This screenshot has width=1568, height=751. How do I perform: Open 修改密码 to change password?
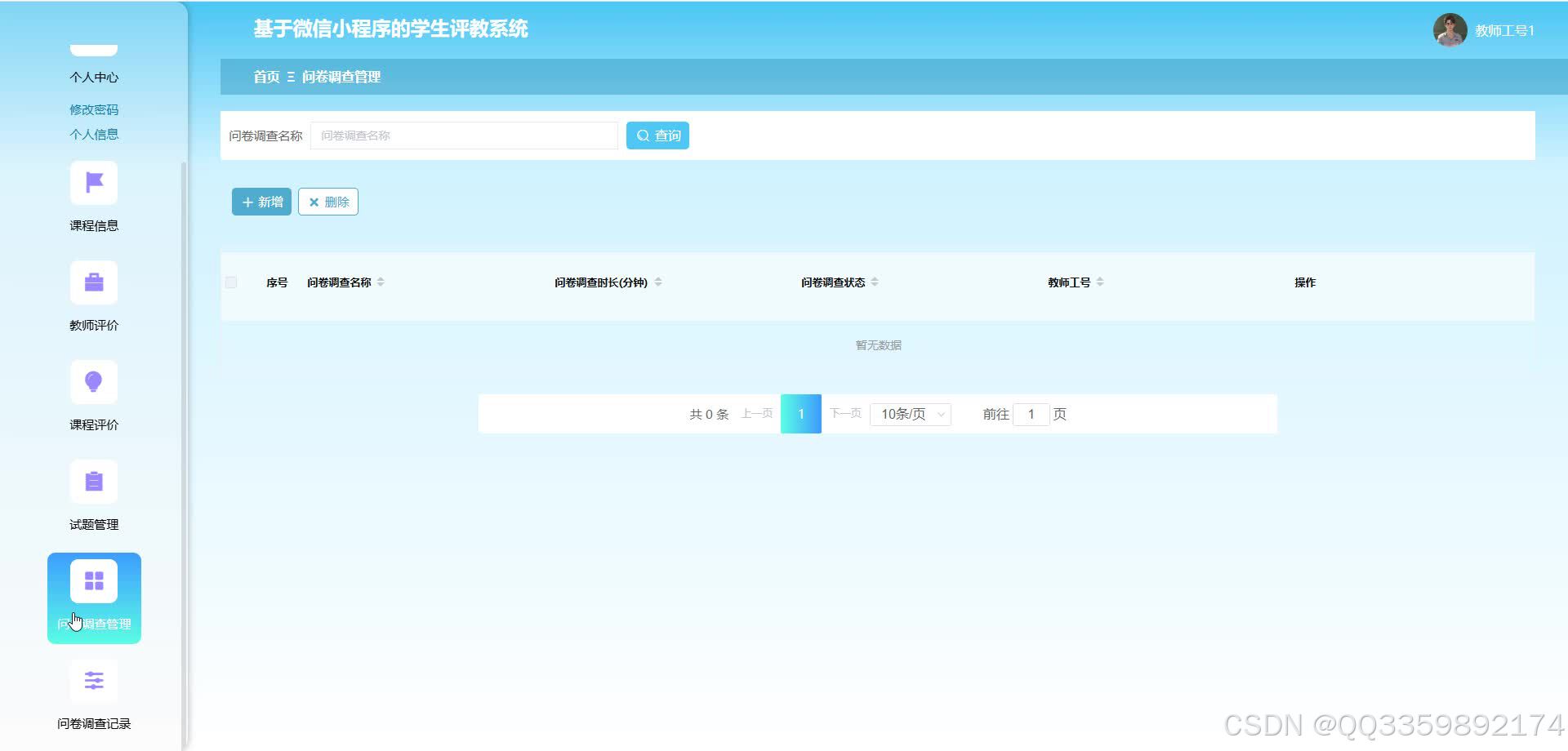[x=93, y=109]
